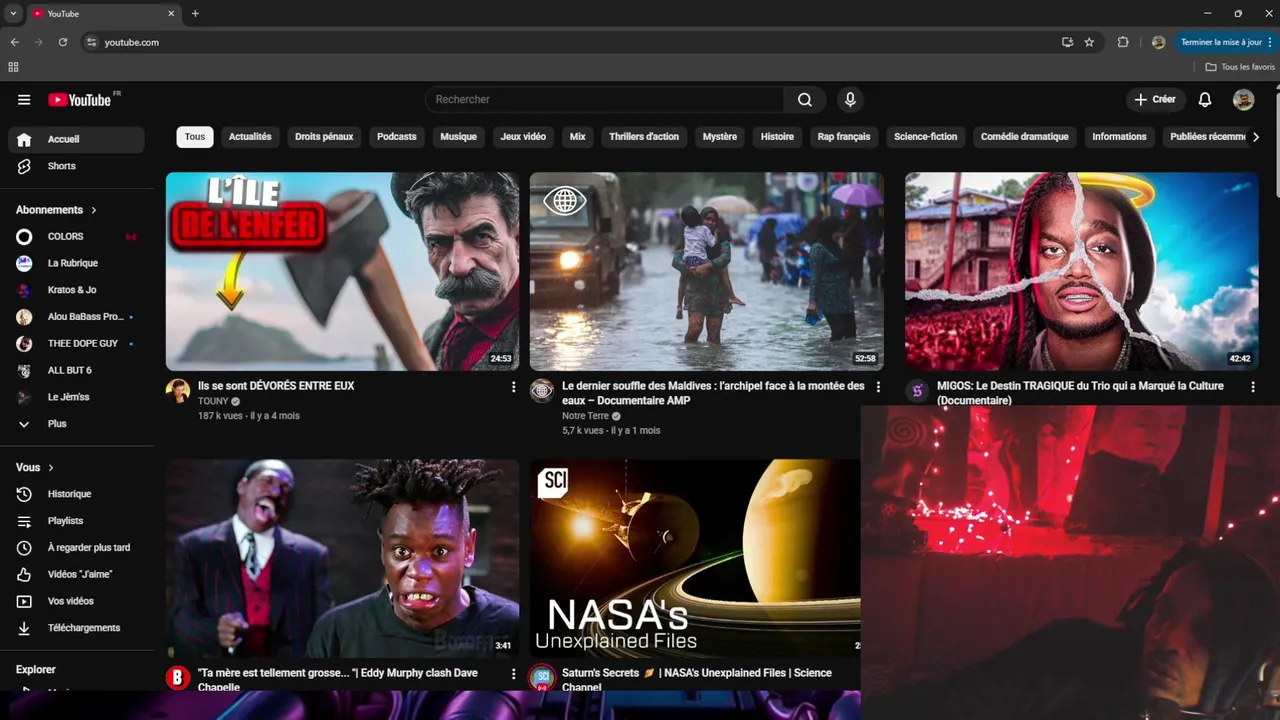This screenshot has height=720, width=1280.
Task: Show next category chips arrow
Action: pos(1256,137)
